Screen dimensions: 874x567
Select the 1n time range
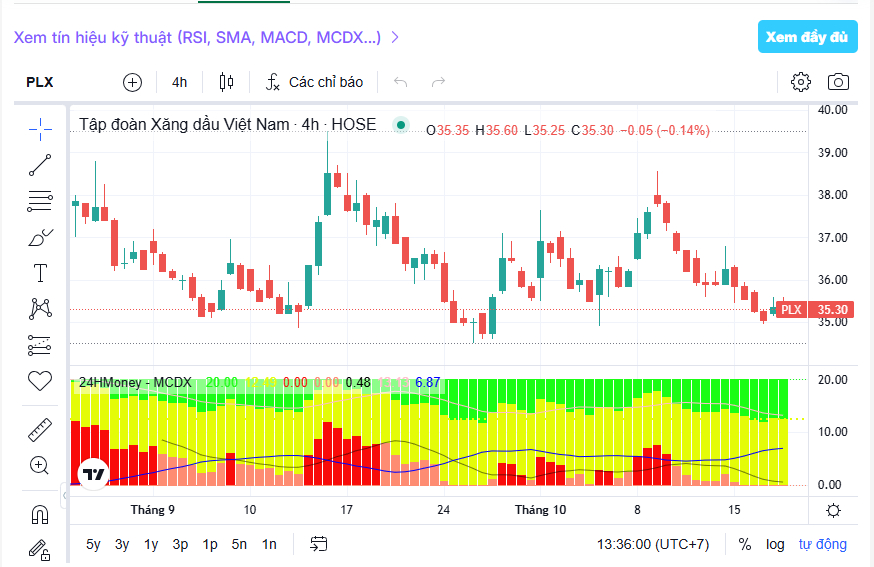(x=269, y=544)
